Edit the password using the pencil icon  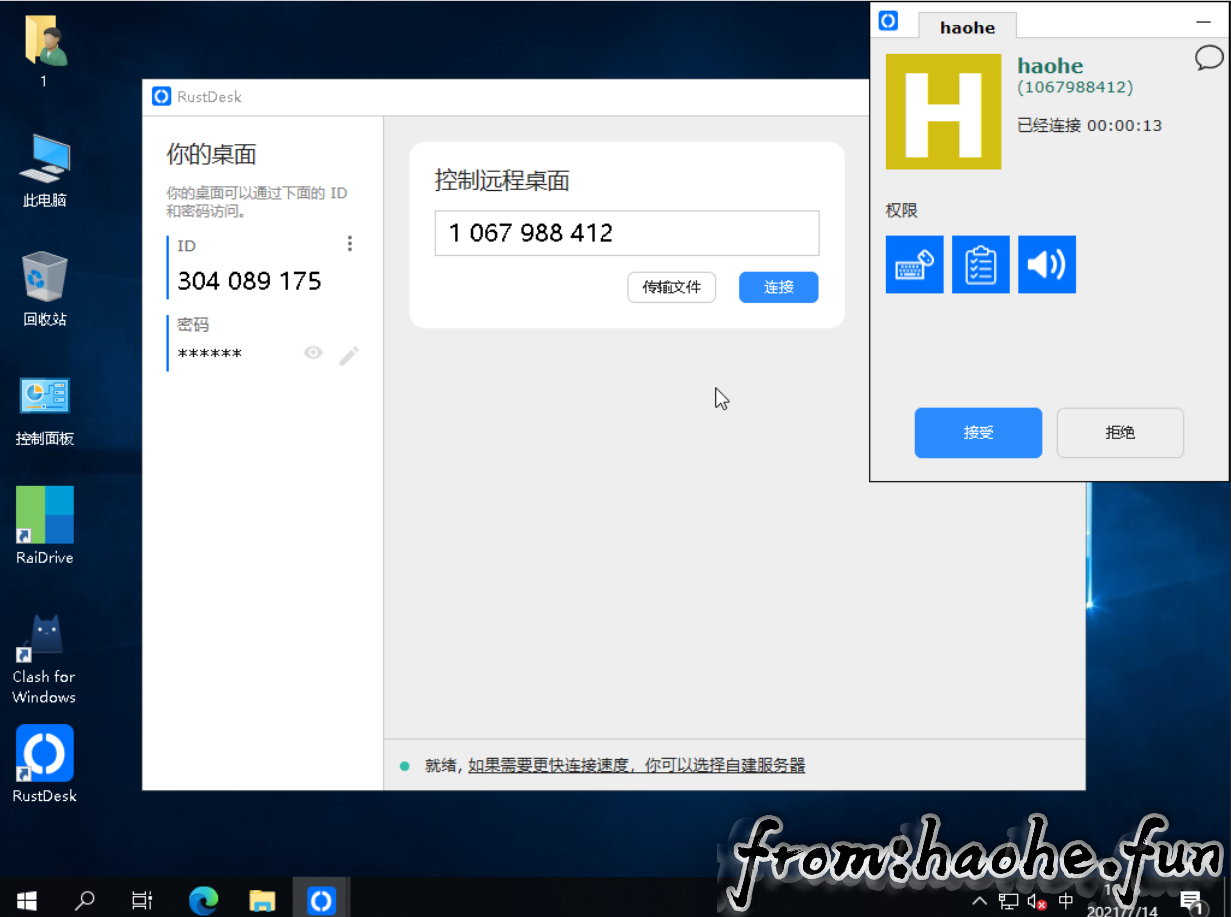(x=349, y=355)
